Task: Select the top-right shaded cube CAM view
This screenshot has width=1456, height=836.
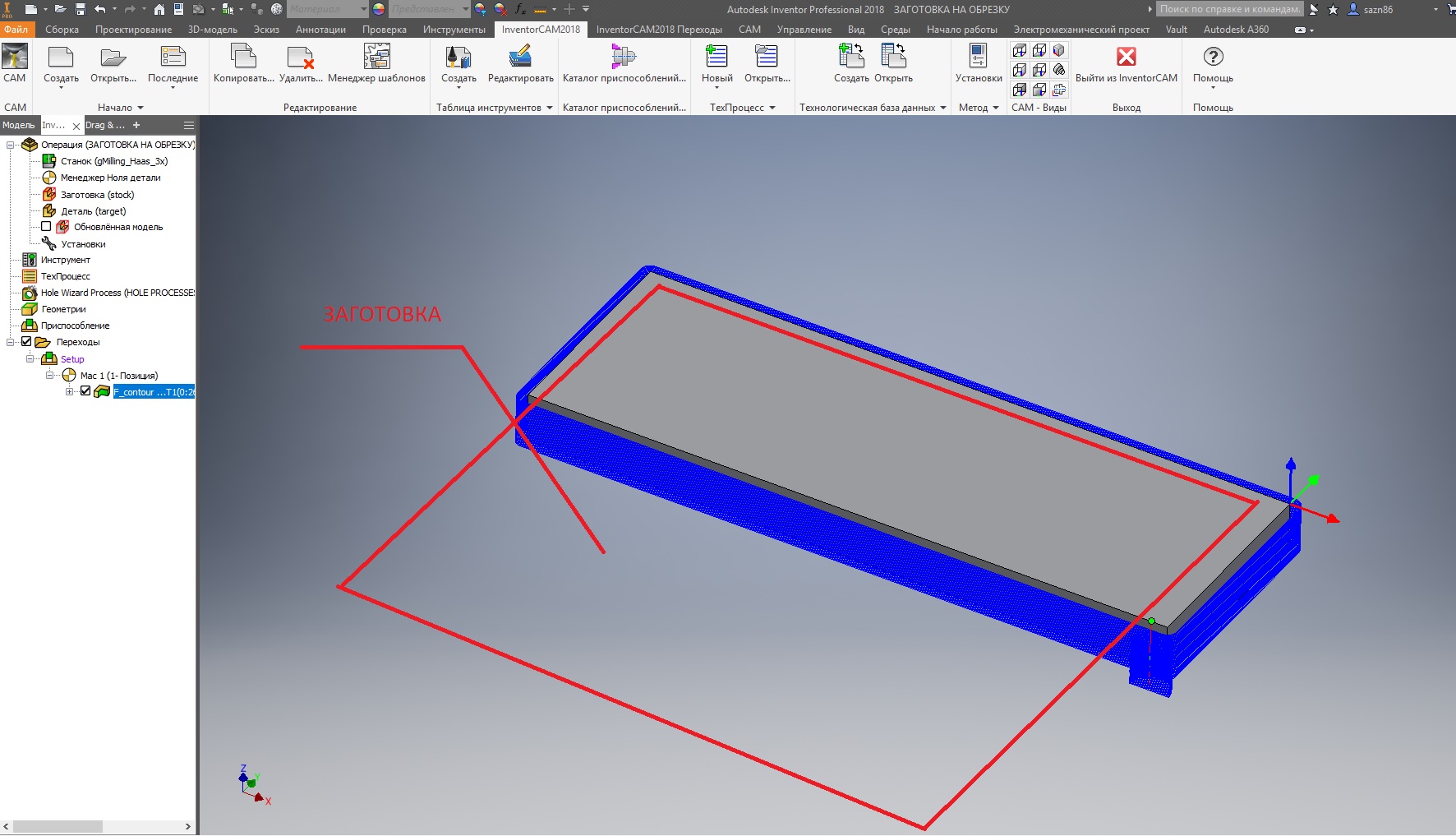Action: click(1059, 50)
